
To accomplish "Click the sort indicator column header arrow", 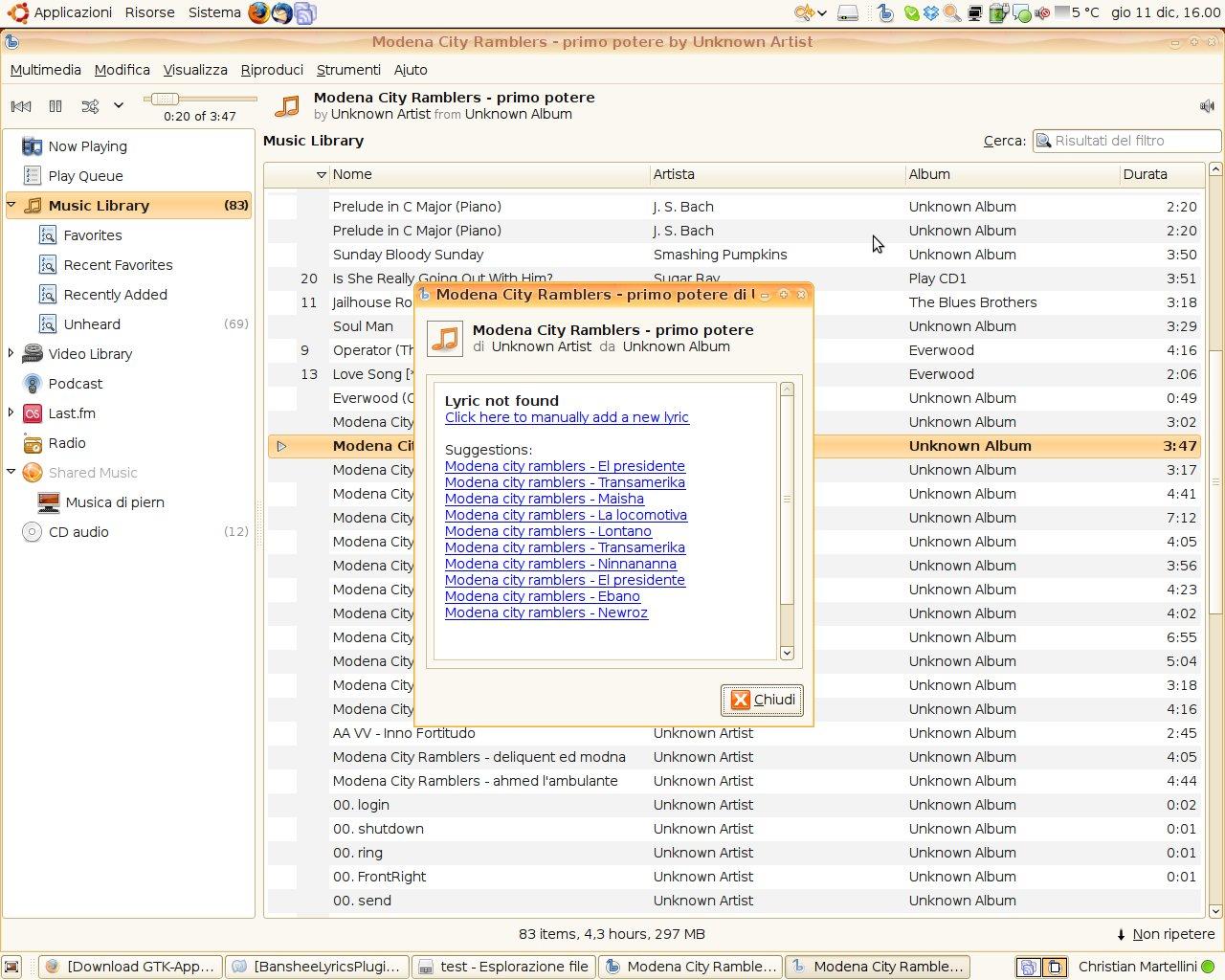I will coord(321,174).
